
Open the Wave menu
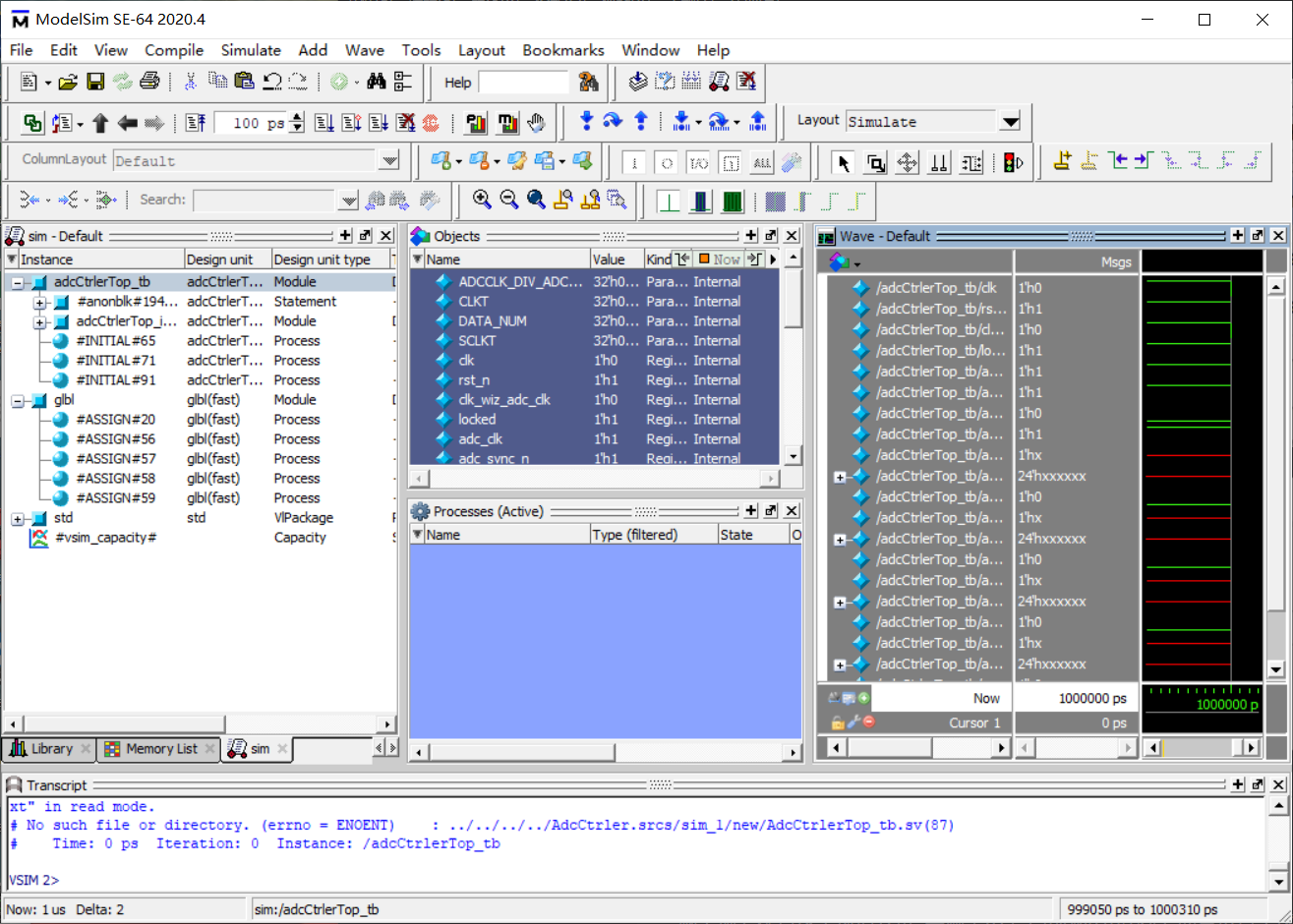click(x=364, y=50)
